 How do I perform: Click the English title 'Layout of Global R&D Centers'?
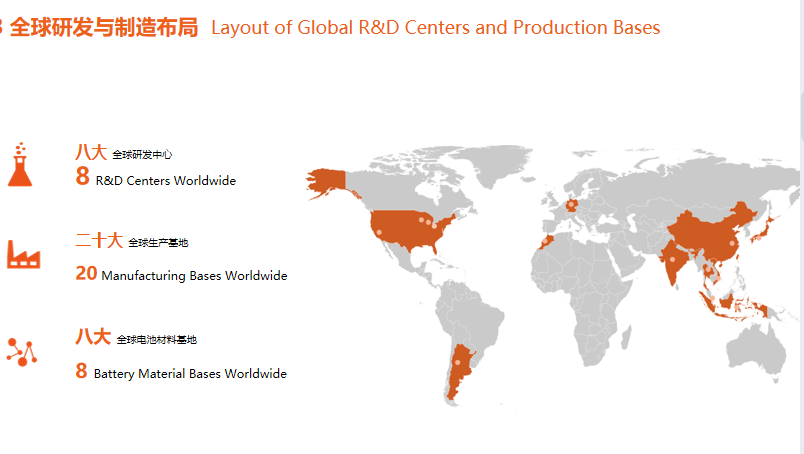coord(435,27)
